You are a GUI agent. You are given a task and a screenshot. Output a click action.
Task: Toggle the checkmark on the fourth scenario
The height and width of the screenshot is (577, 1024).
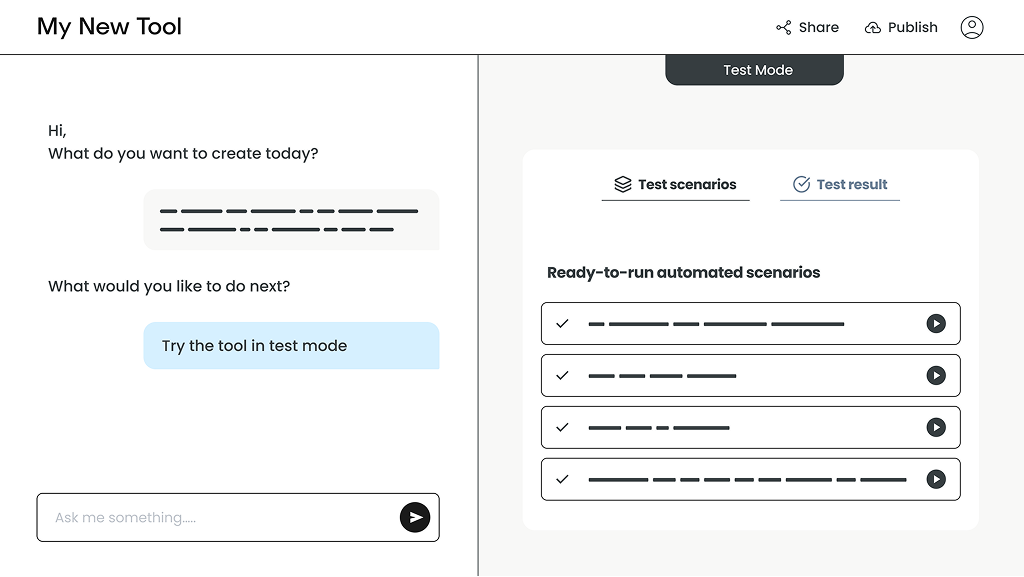click(562, 479)
